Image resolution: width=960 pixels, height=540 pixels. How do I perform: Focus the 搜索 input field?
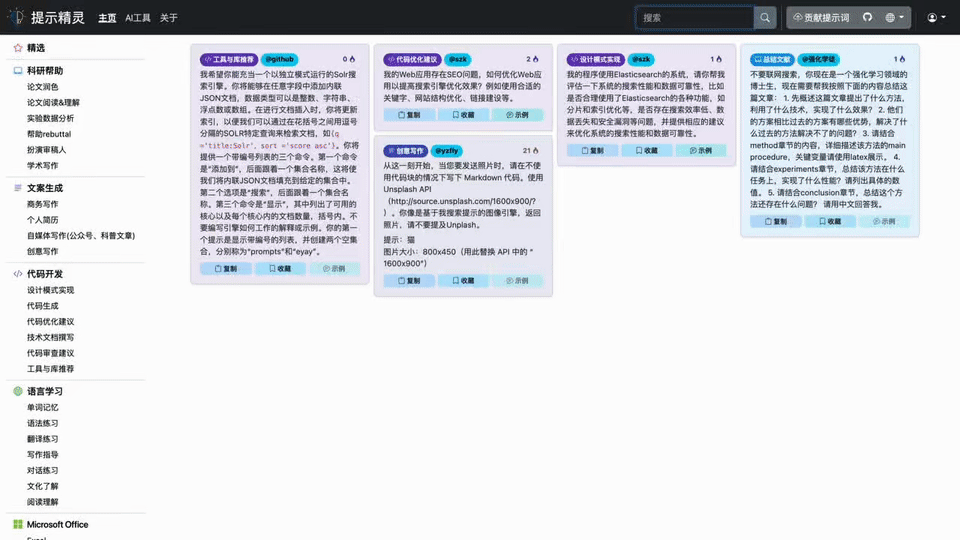[694, 18]
